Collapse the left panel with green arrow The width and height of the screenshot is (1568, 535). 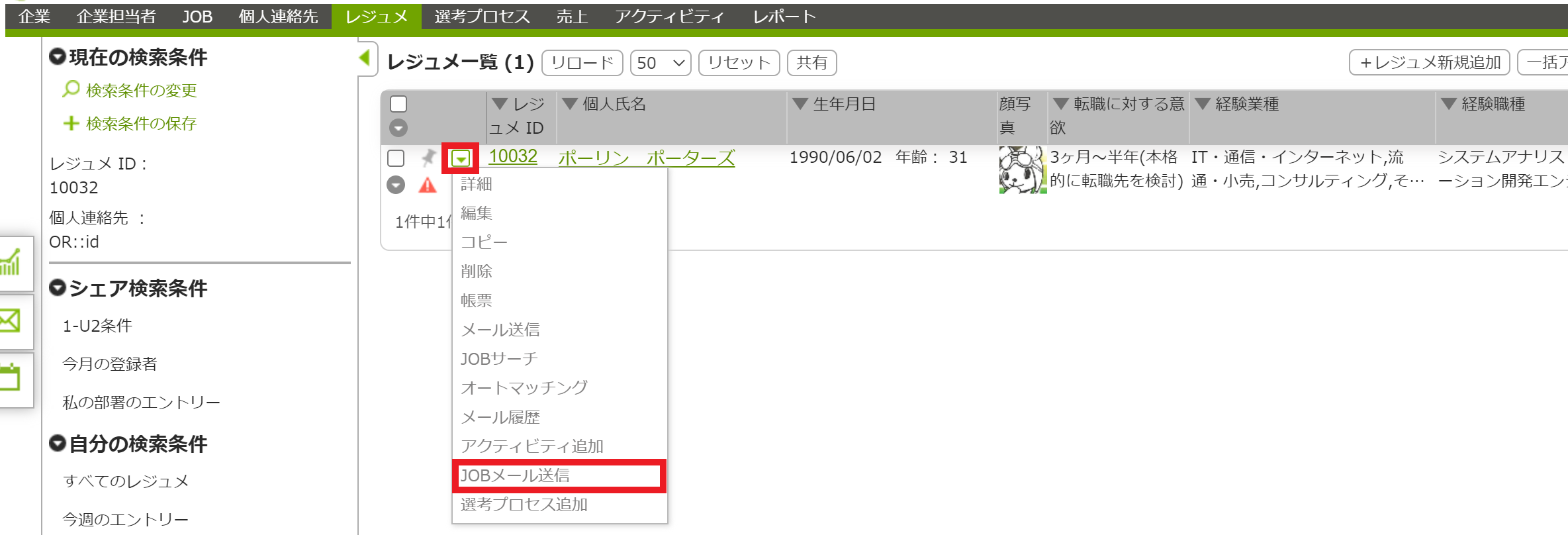(x=364, y=58)
